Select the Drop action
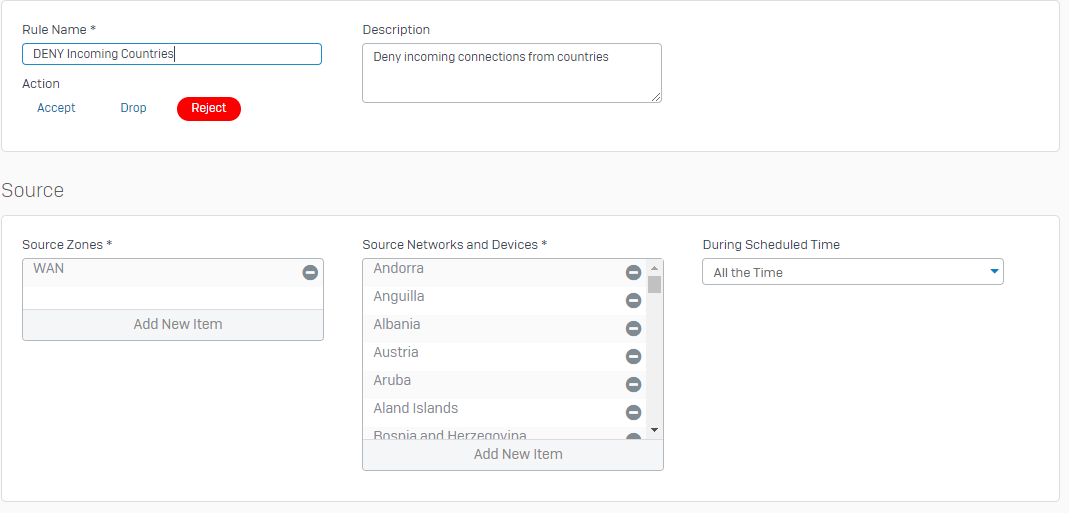 tap(134, 108)
